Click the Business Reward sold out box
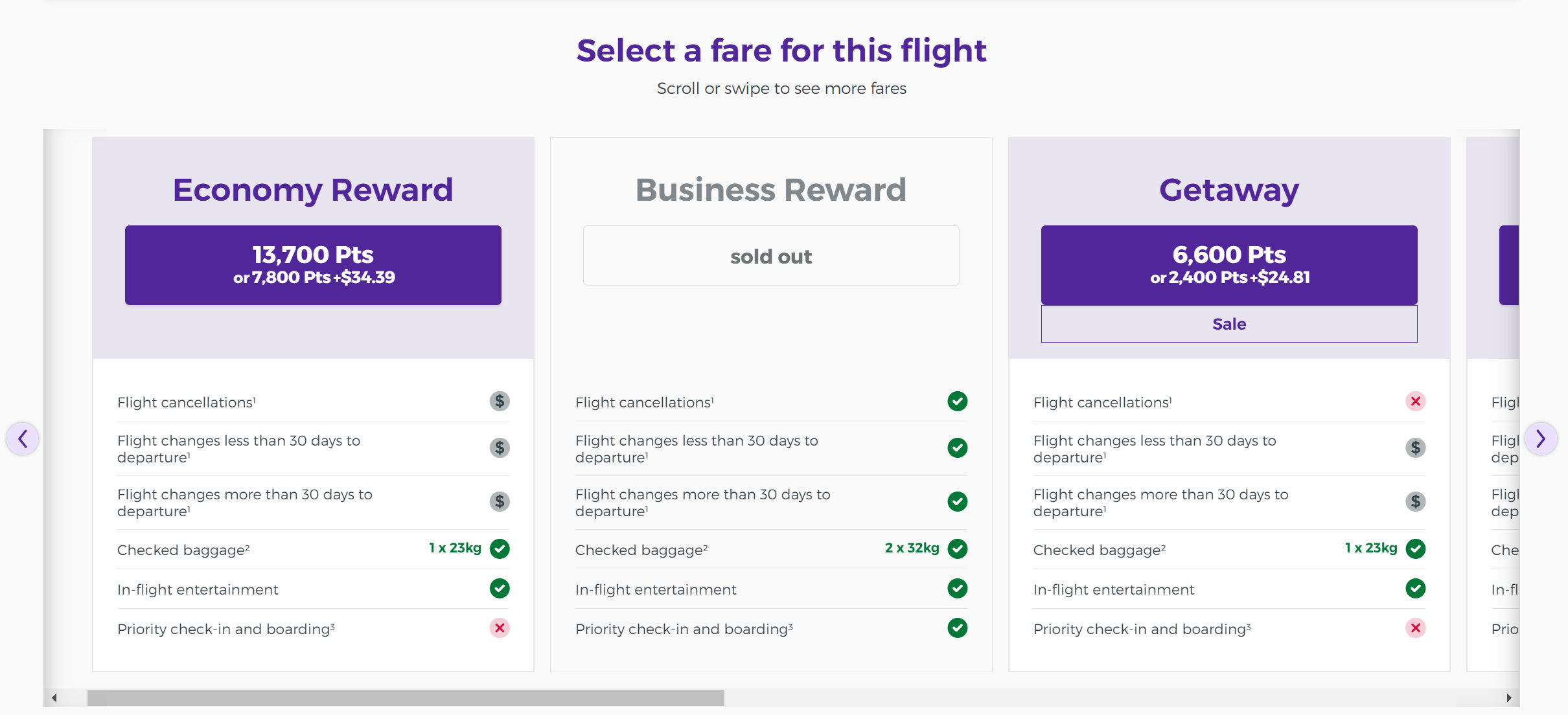Viewport: 1568px width, 715px height. coord(771,256)
